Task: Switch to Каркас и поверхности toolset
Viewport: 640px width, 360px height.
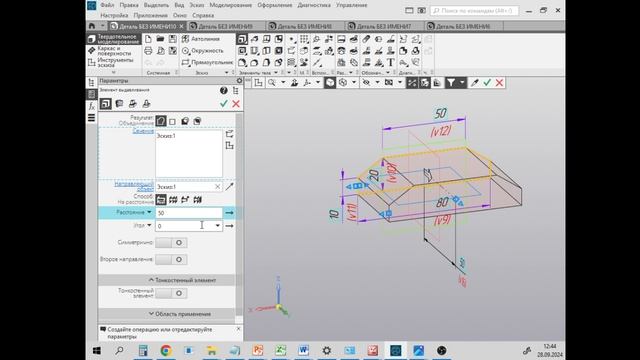Action: (x=114, y=51)
